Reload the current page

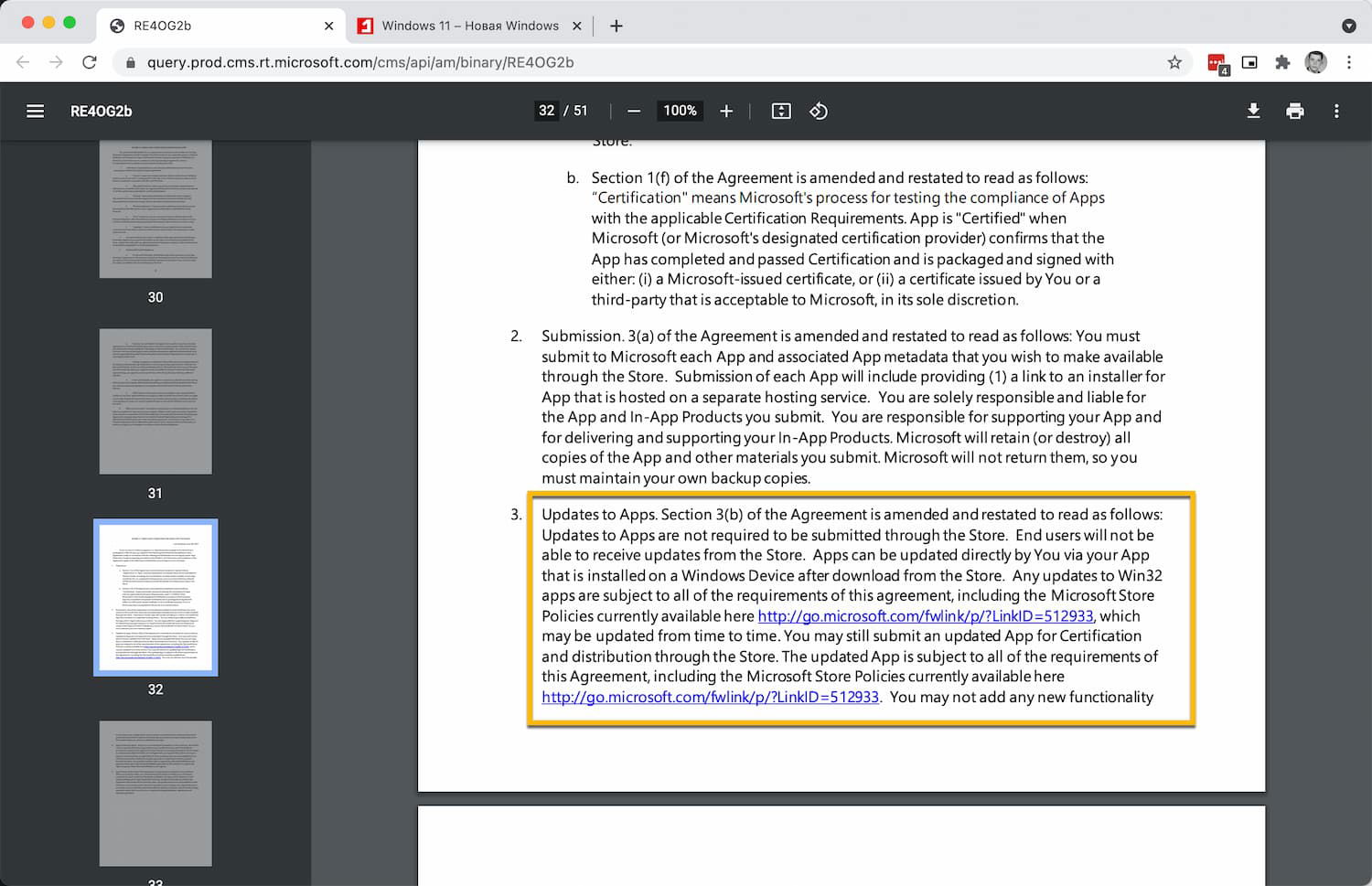click(x=89, y=62)
